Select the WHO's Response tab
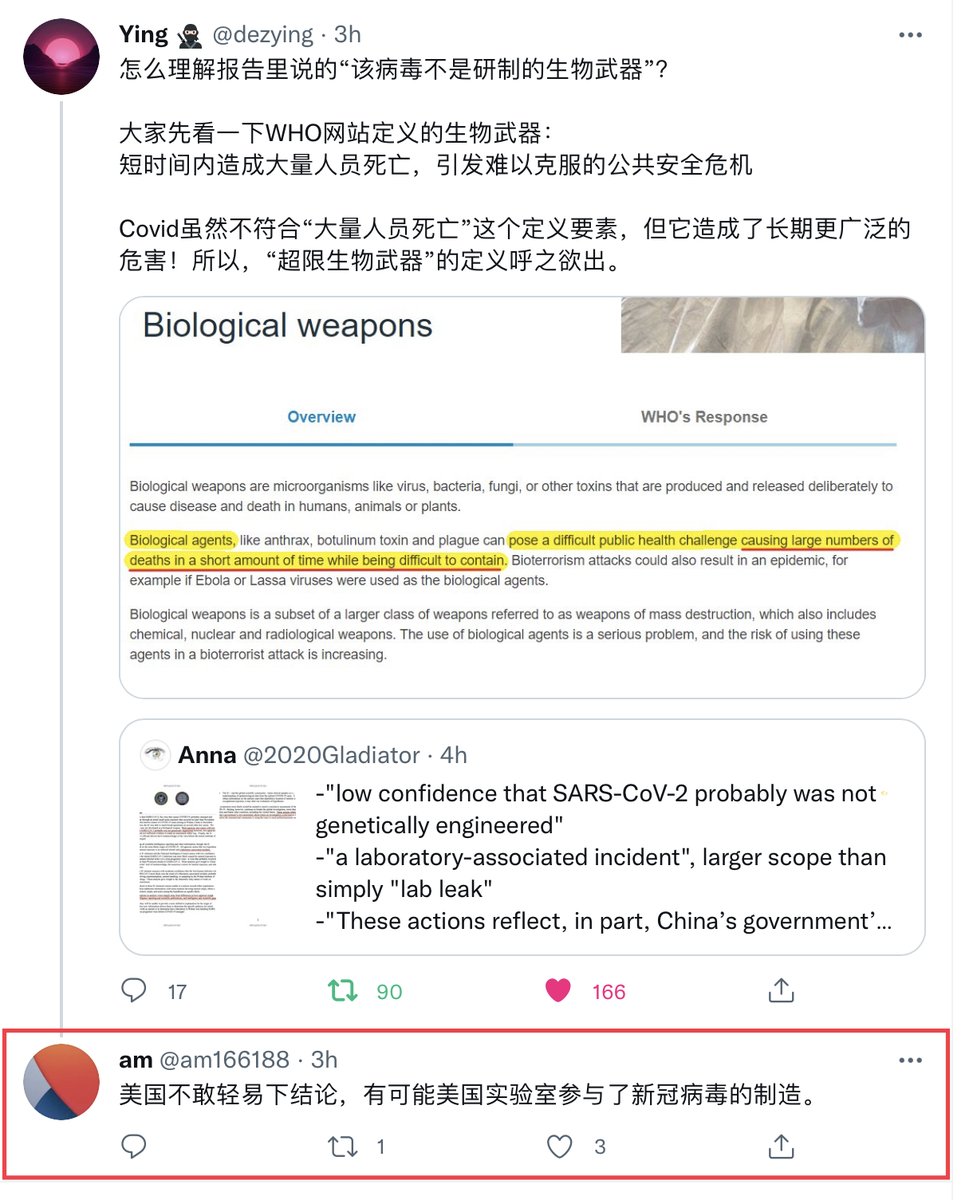Screen dimensions: 977x1200 click(x=704, y=417)
